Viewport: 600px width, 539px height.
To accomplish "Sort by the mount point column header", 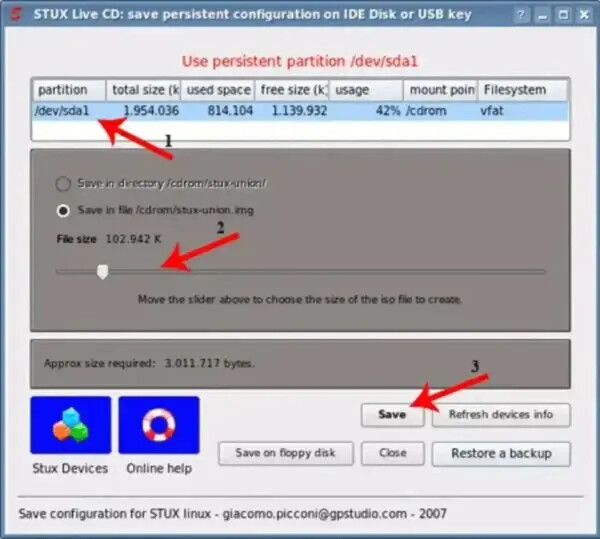I will pos(440,90).
